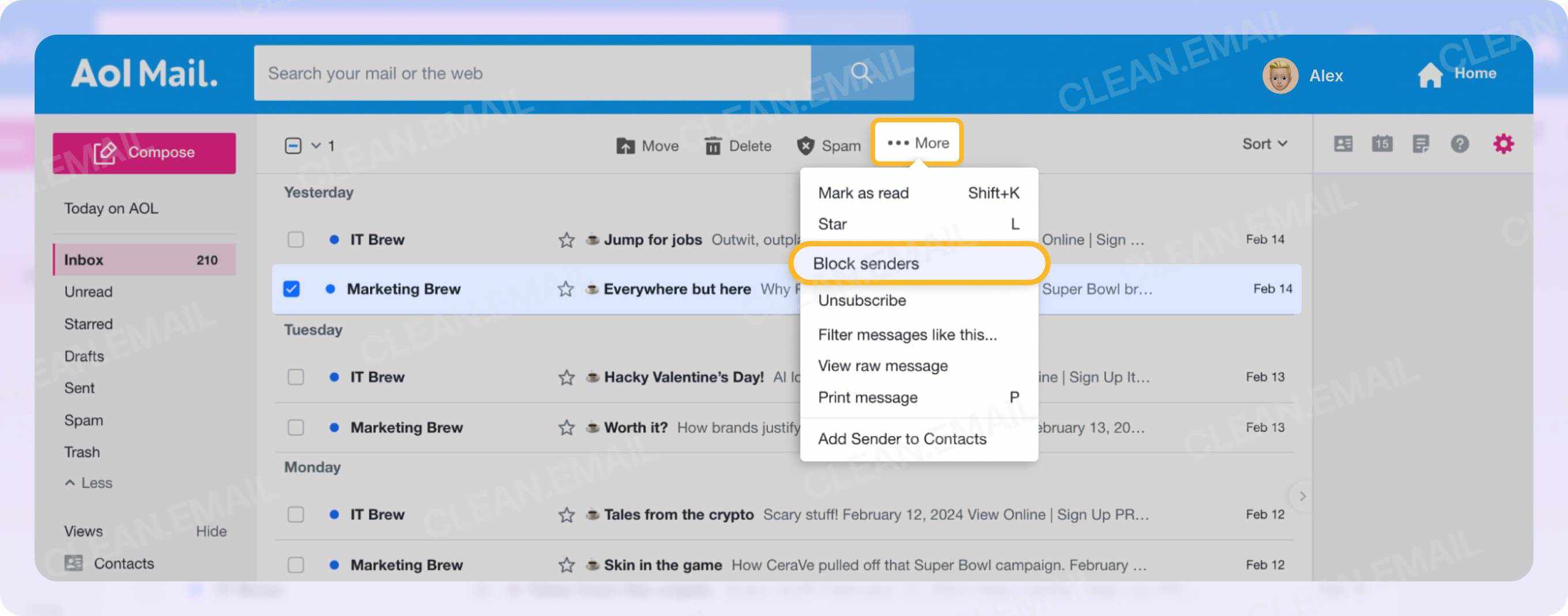Mark selected email as Spam
Image resolution: width=1568 pixels, height=616 pixels.
pos(828,145)
